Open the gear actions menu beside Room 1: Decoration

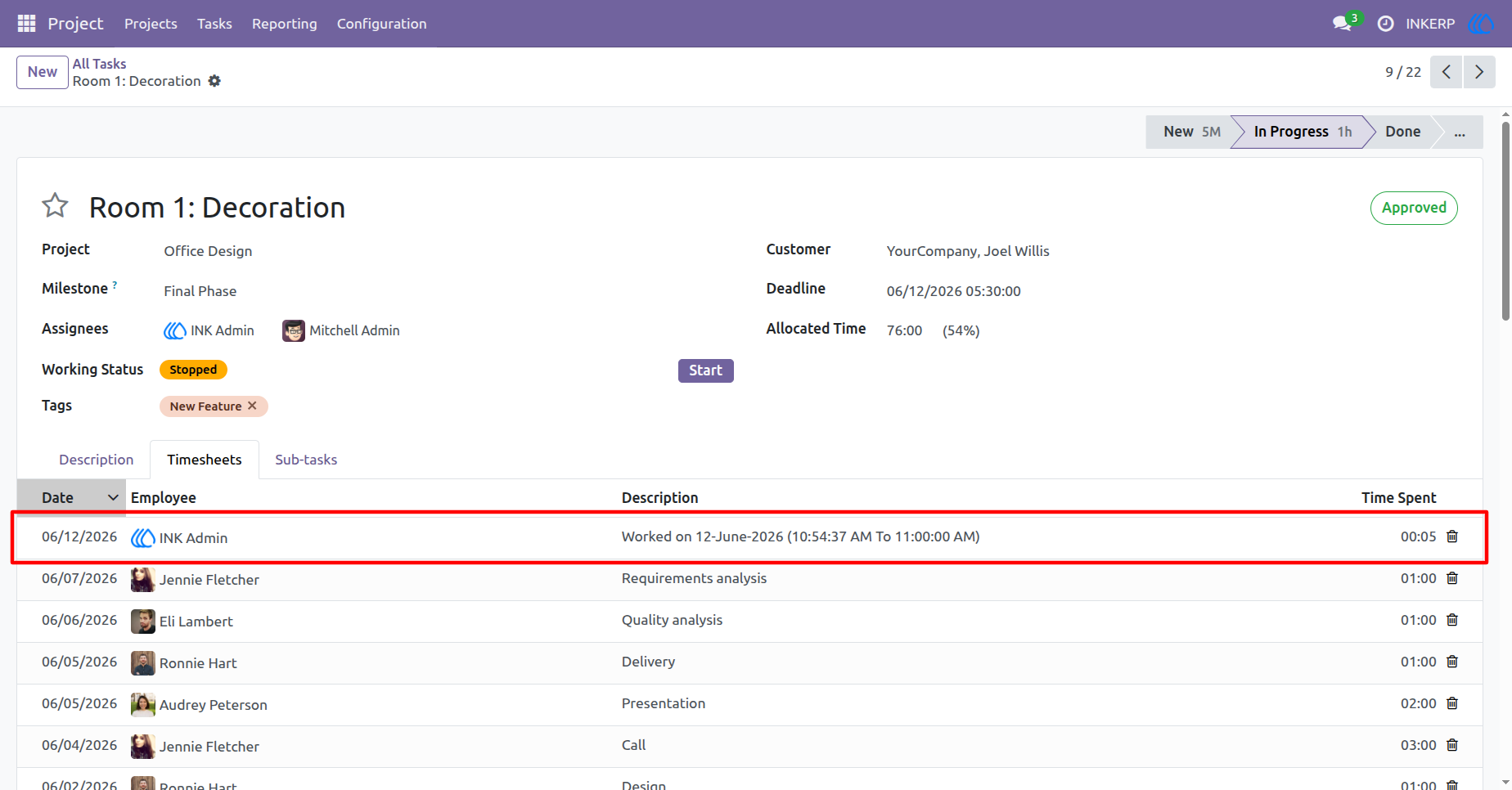coord(214,81)
